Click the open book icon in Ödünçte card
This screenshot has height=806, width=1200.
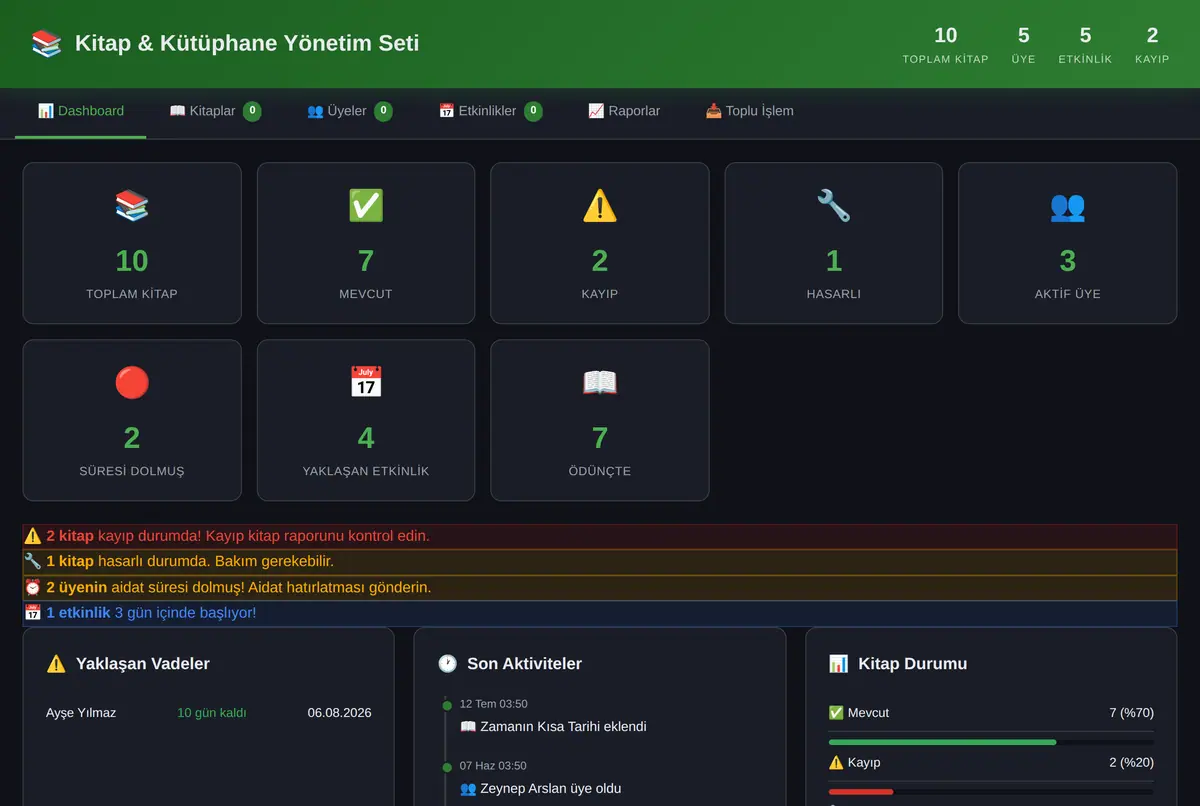coord(600,382)
